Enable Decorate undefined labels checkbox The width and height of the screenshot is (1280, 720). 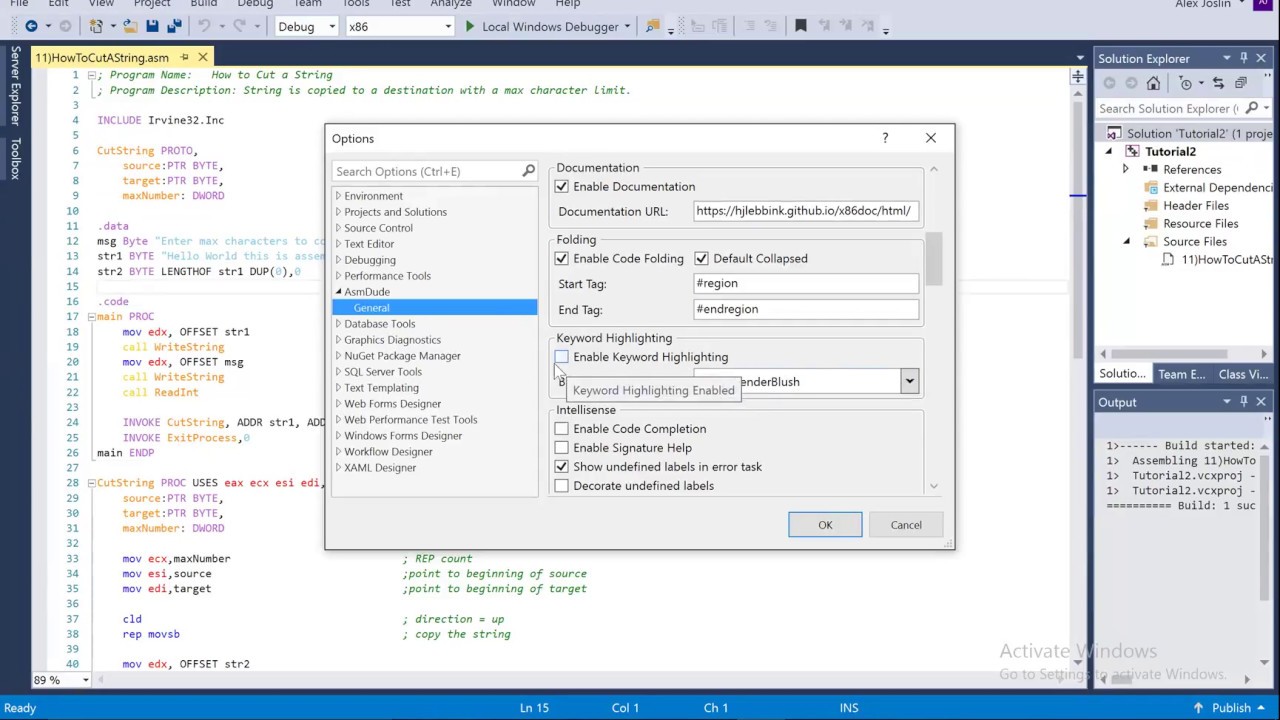tap(562, 486)
